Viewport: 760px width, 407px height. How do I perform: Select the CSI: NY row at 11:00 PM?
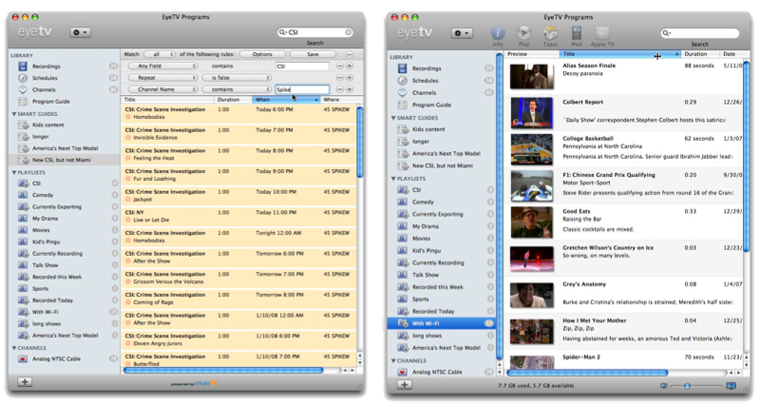[238, 216]
